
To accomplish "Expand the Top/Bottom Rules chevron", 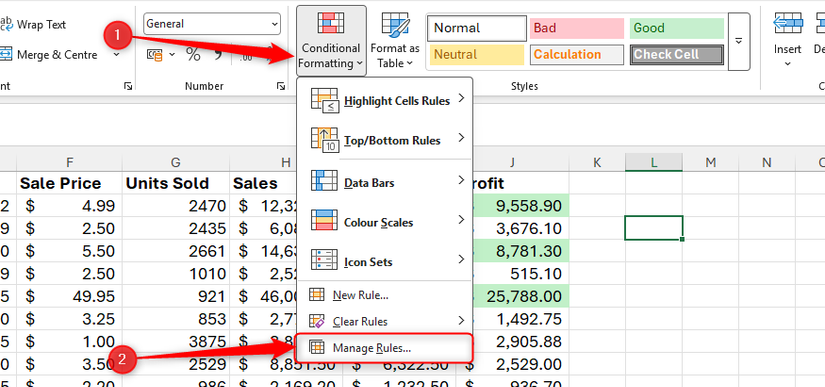I will pyautogui.click(x=461, y=138).
